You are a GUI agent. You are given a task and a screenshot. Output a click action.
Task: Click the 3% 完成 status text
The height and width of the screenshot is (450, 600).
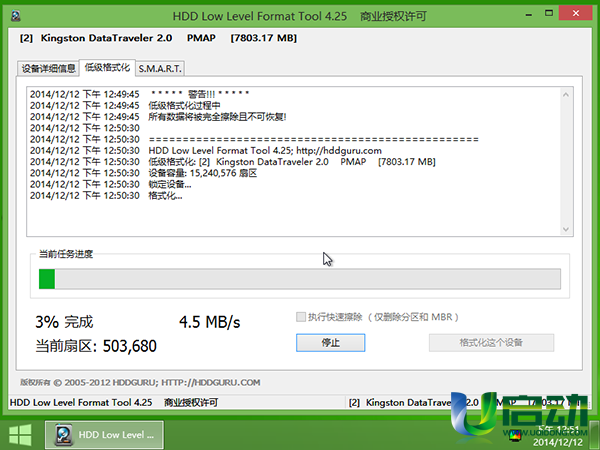(64, 322)
